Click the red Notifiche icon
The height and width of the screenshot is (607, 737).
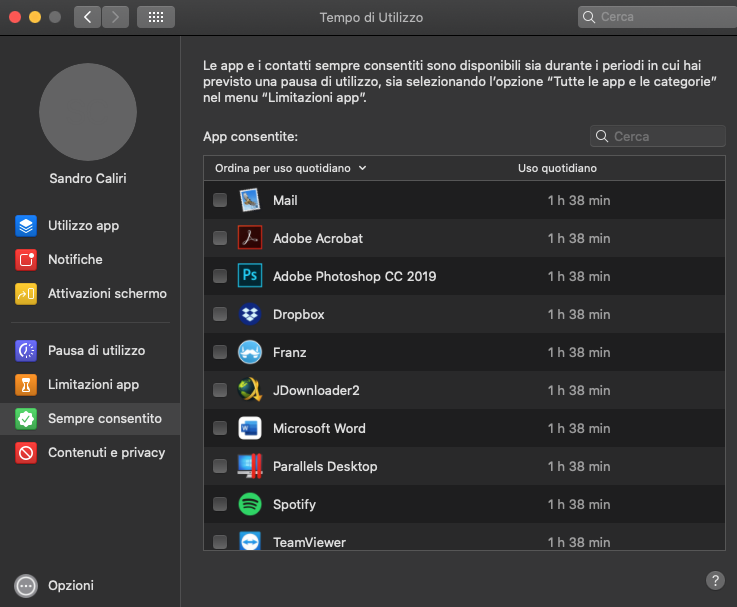26,260
